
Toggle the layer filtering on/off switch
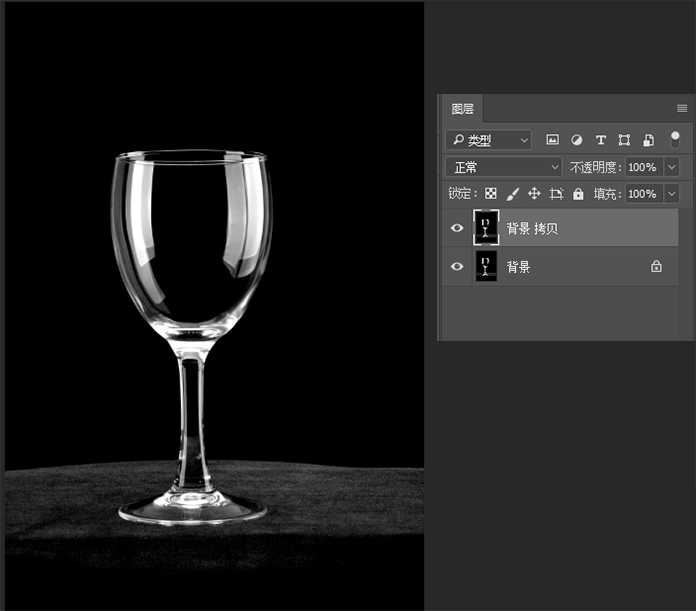[675, 138]
